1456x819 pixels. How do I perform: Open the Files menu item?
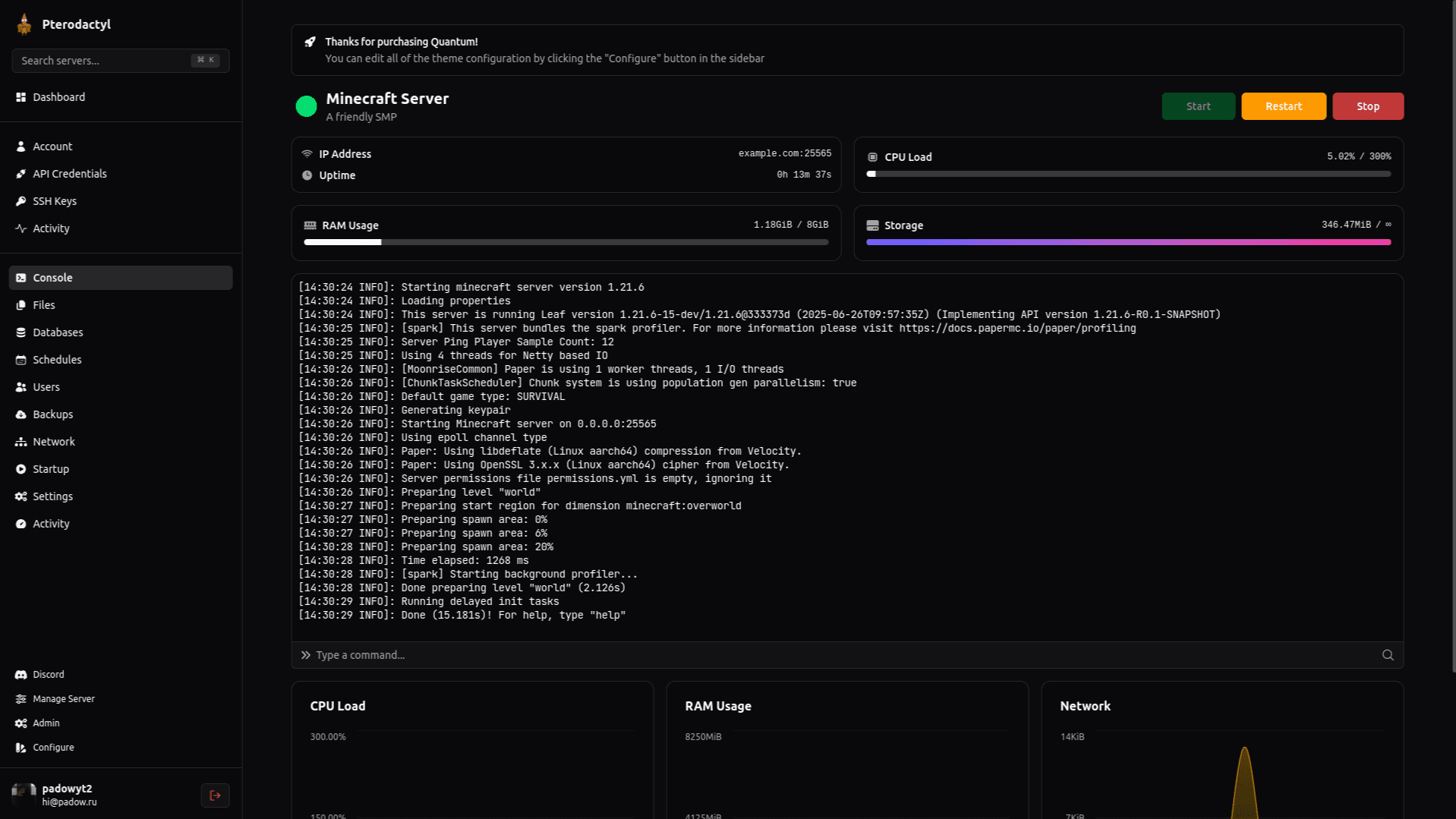43,305
